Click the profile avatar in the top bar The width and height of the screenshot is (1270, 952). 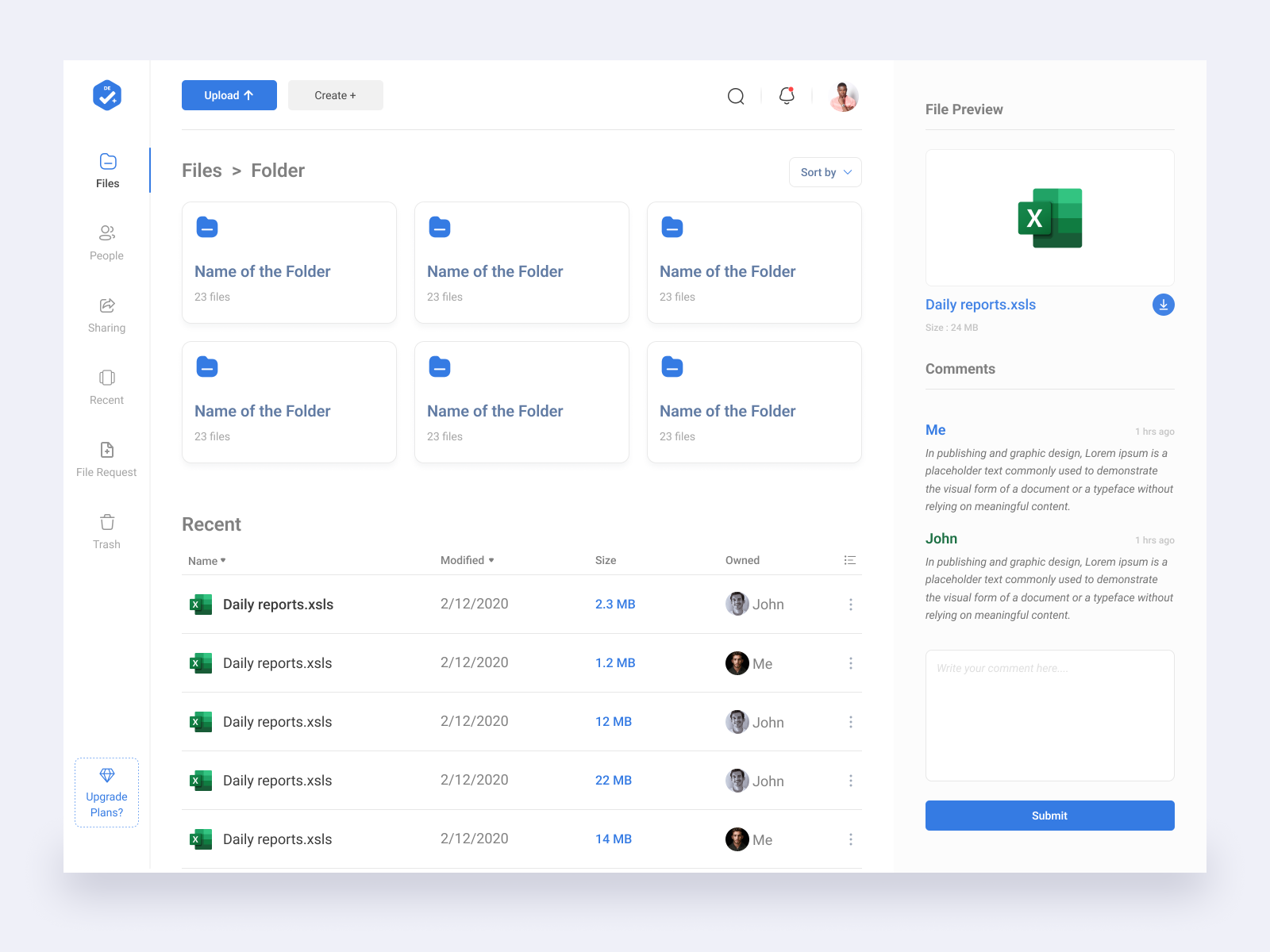click(x=844, y=96)
